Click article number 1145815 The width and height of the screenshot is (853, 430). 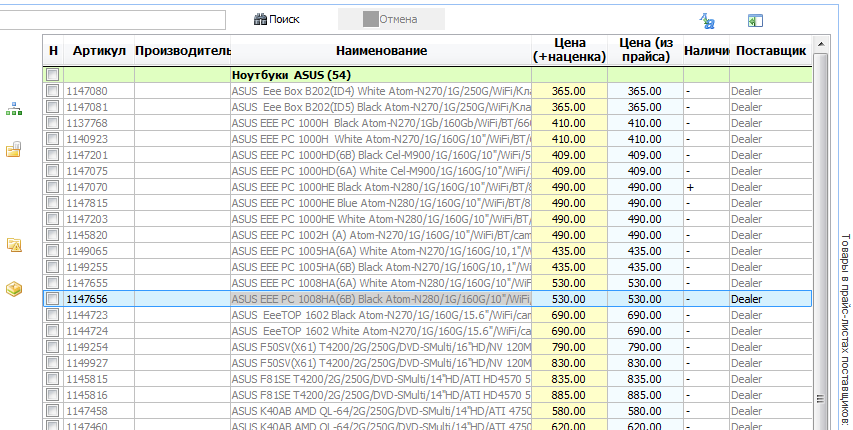[x=87, y=379]
